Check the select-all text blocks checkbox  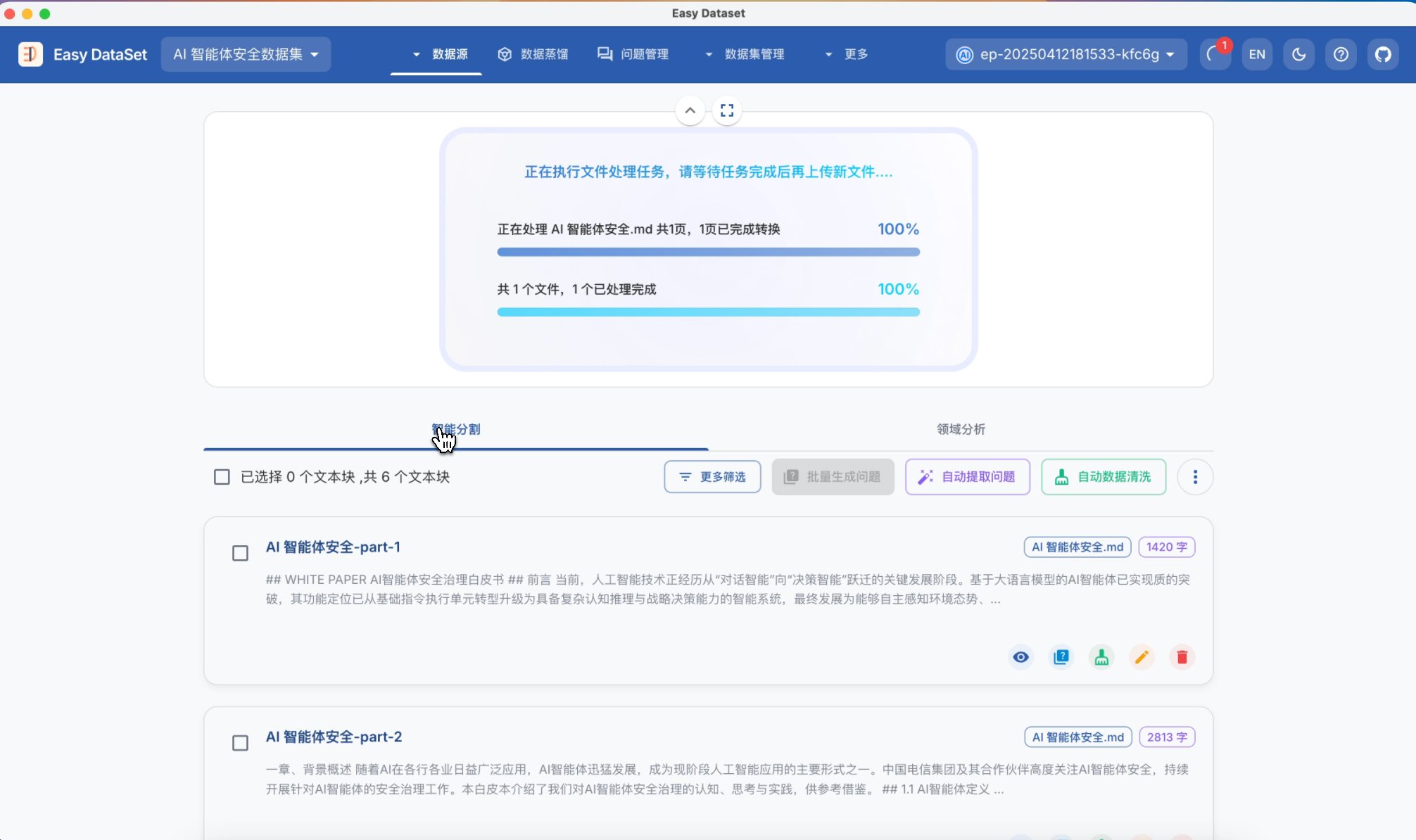pos(222,477)
